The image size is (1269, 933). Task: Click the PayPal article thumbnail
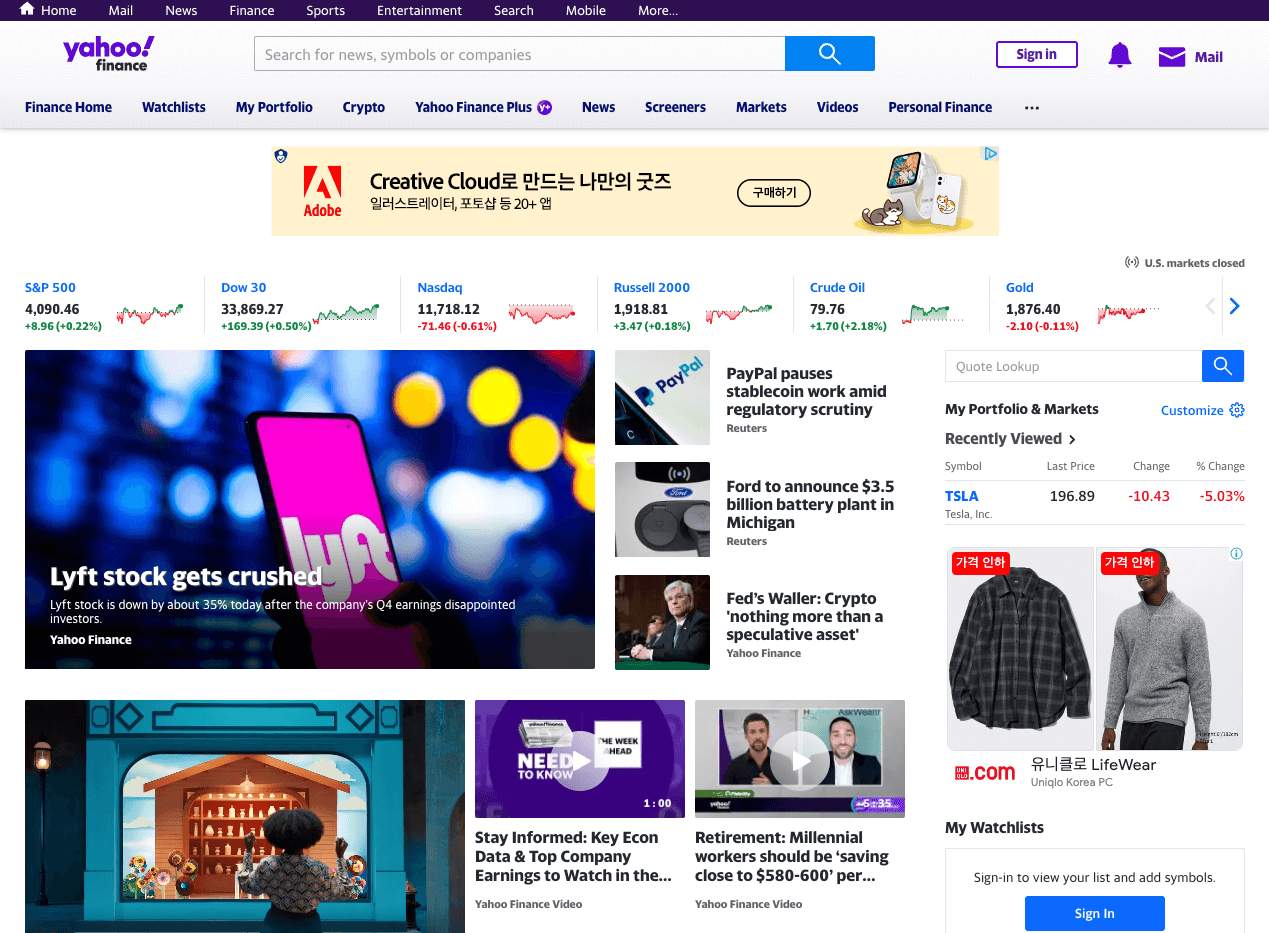pyautogui.click(x=662, y=397)
